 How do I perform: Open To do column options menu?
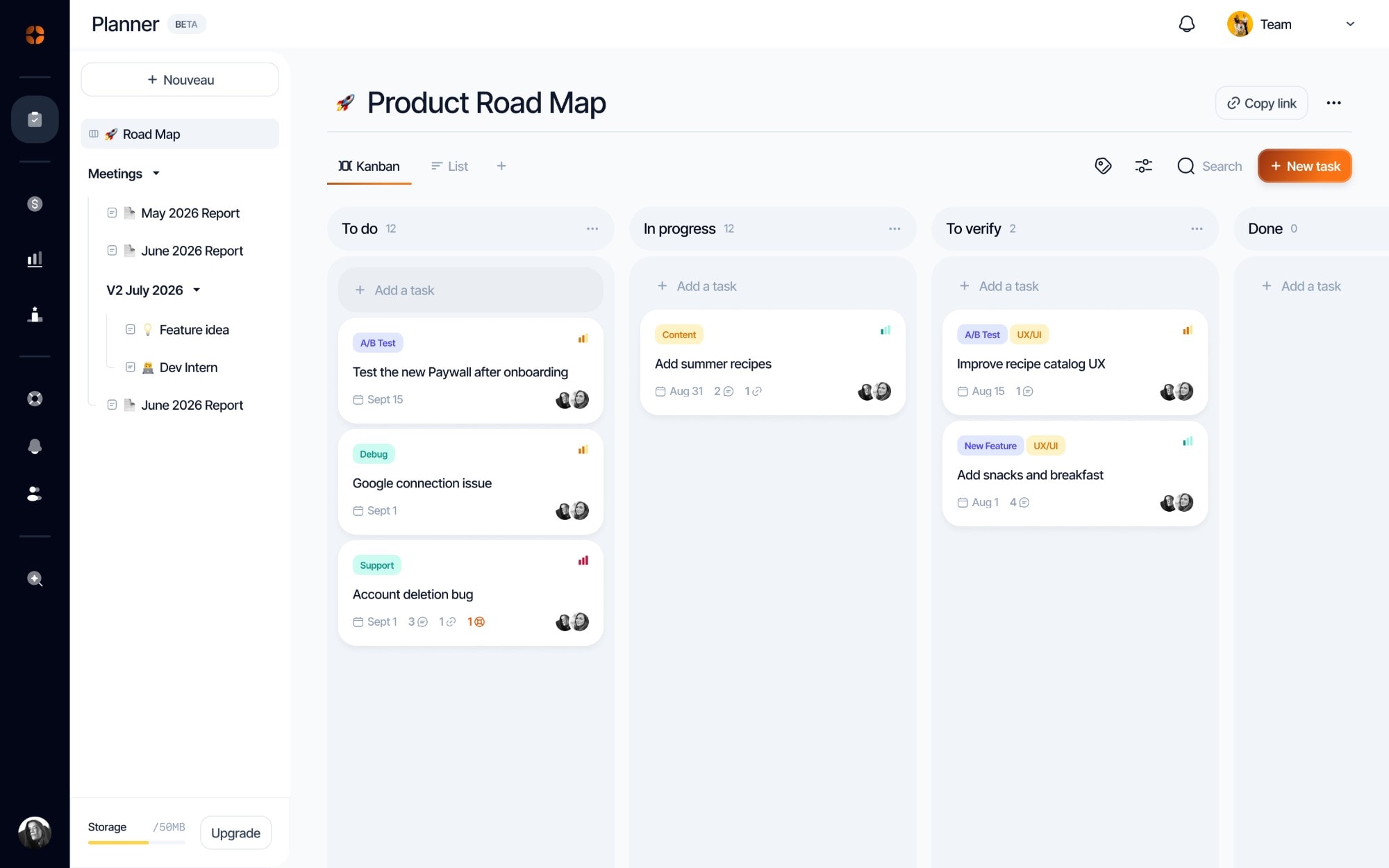pos(592,228)
